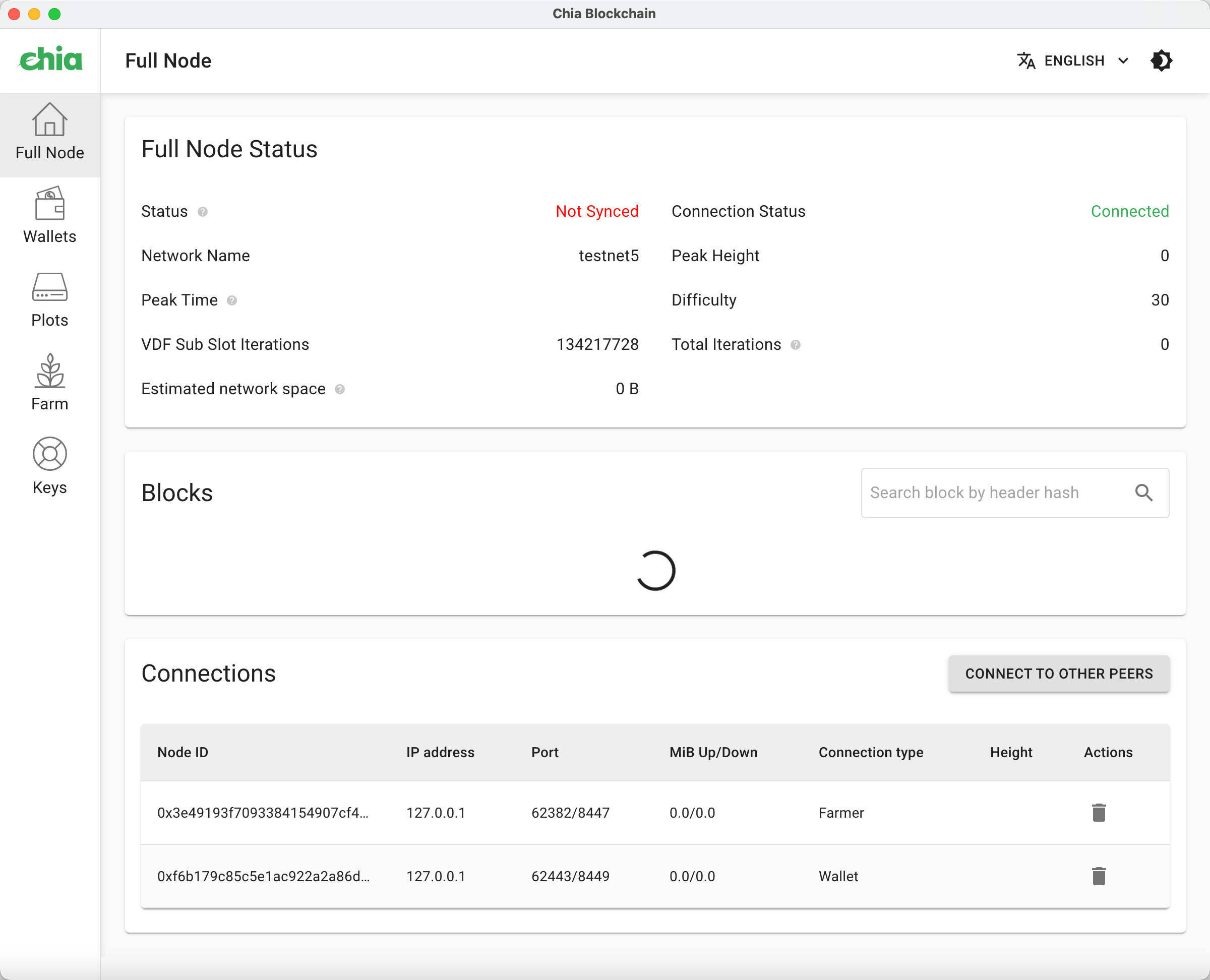Click the Farmer row 0.0/0.0 transfer value
Viewport: 1210px width, 980px height.
coord(692,813)
